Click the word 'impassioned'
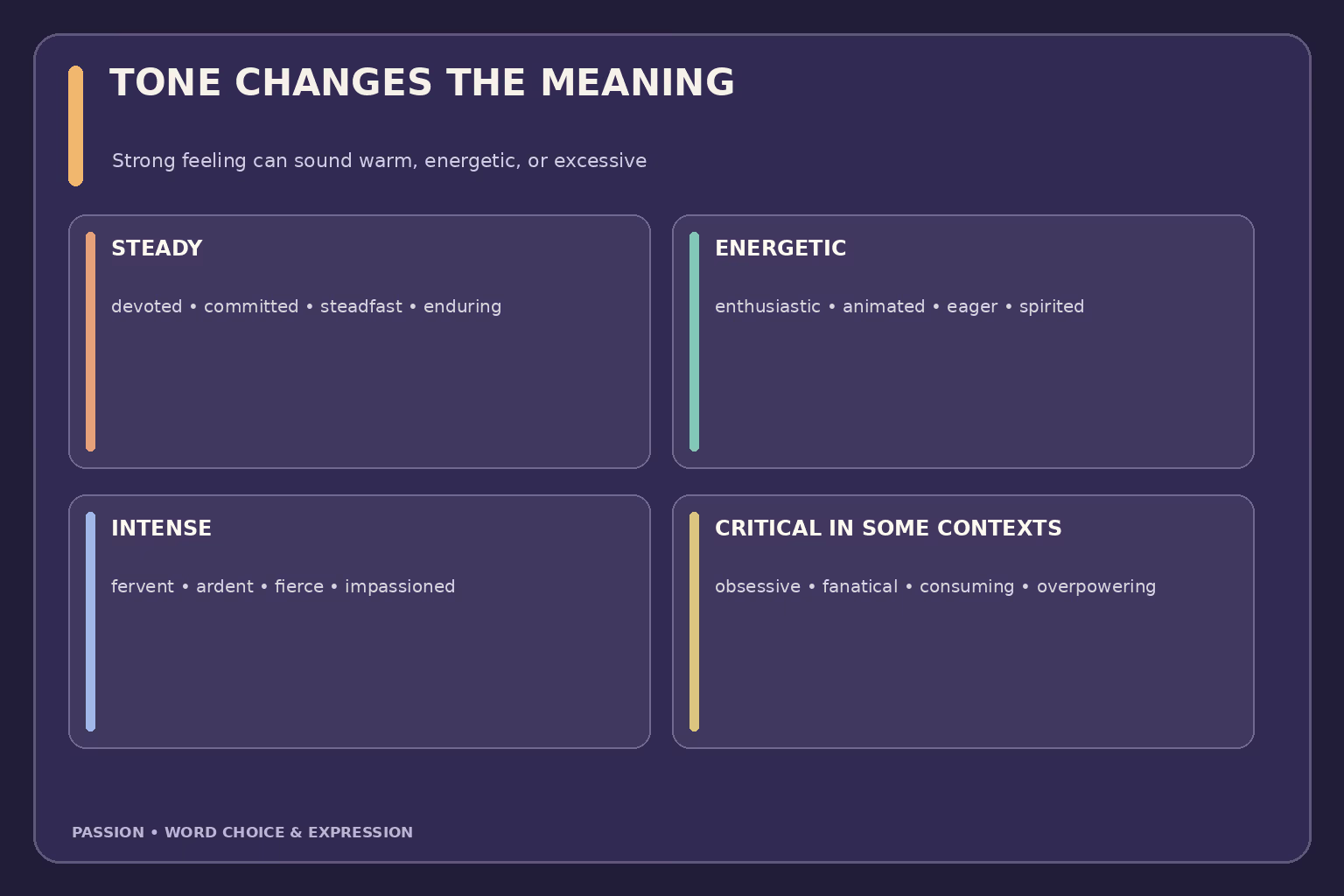 tap(400, 587)
